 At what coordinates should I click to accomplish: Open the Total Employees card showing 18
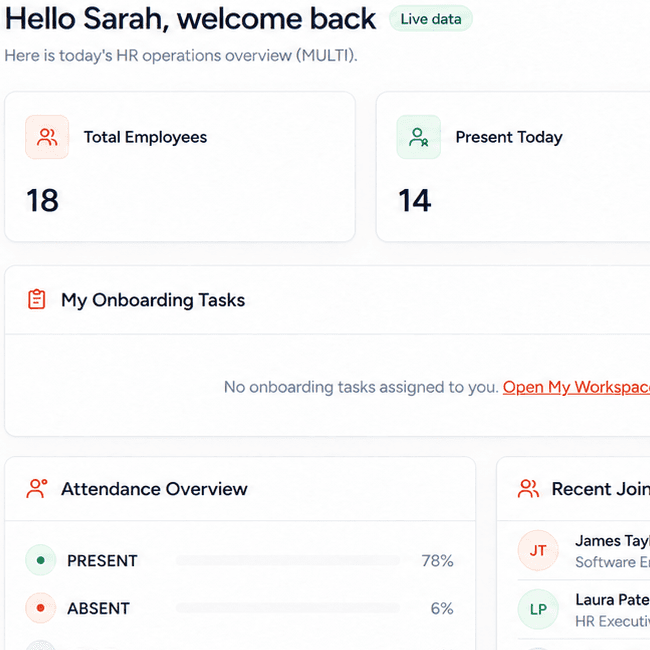tap(180, 167)
